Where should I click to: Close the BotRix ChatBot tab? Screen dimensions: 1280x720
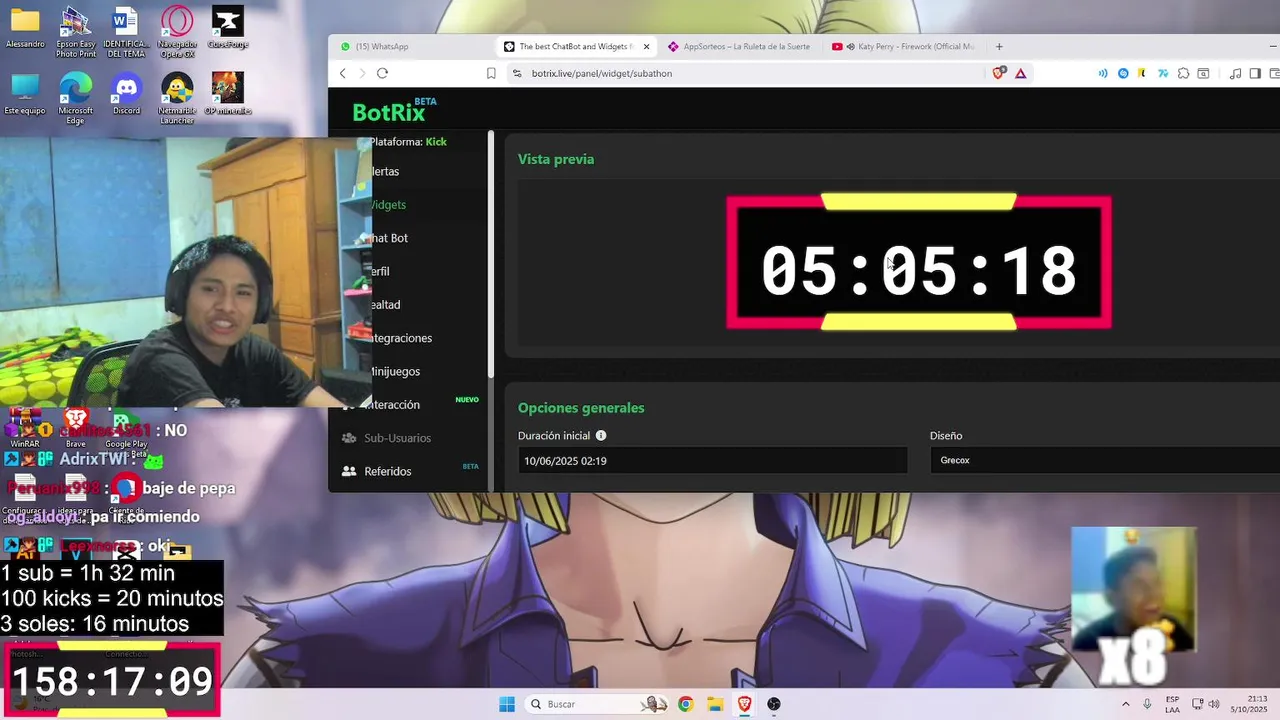pos(646,46)
